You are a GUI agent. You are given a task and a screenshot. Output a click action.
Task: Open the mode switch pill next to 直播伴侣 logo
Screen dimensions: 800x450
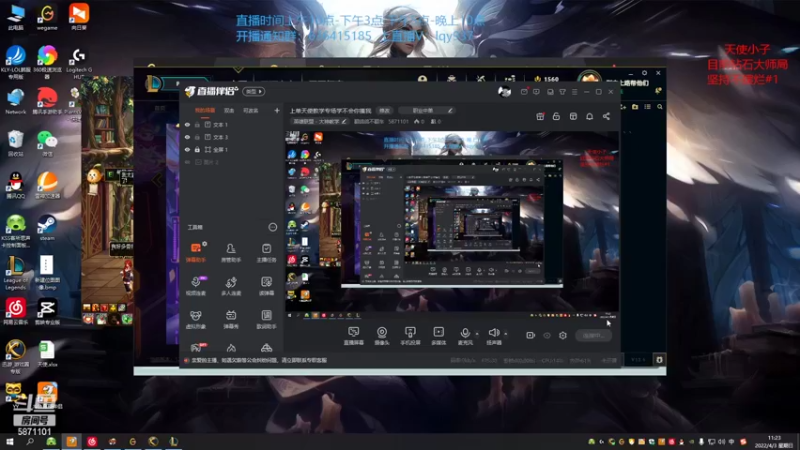pos(254,91)
